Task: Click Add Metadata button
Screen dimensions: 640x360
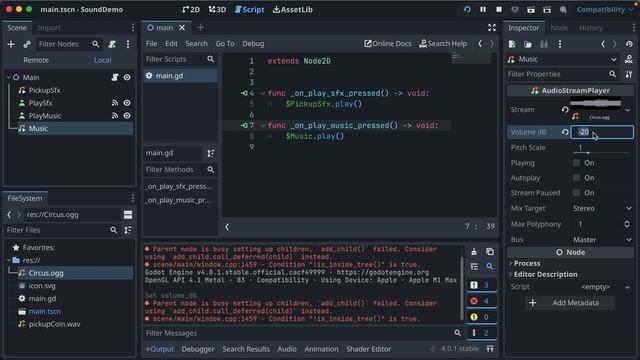Action: pos(570,303)
